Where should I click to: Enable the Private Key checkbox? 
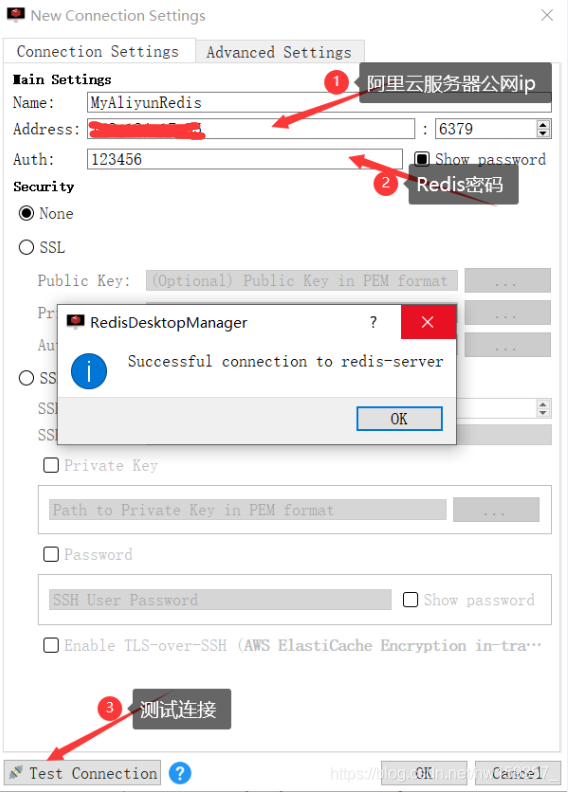click(x=51, y=465)
